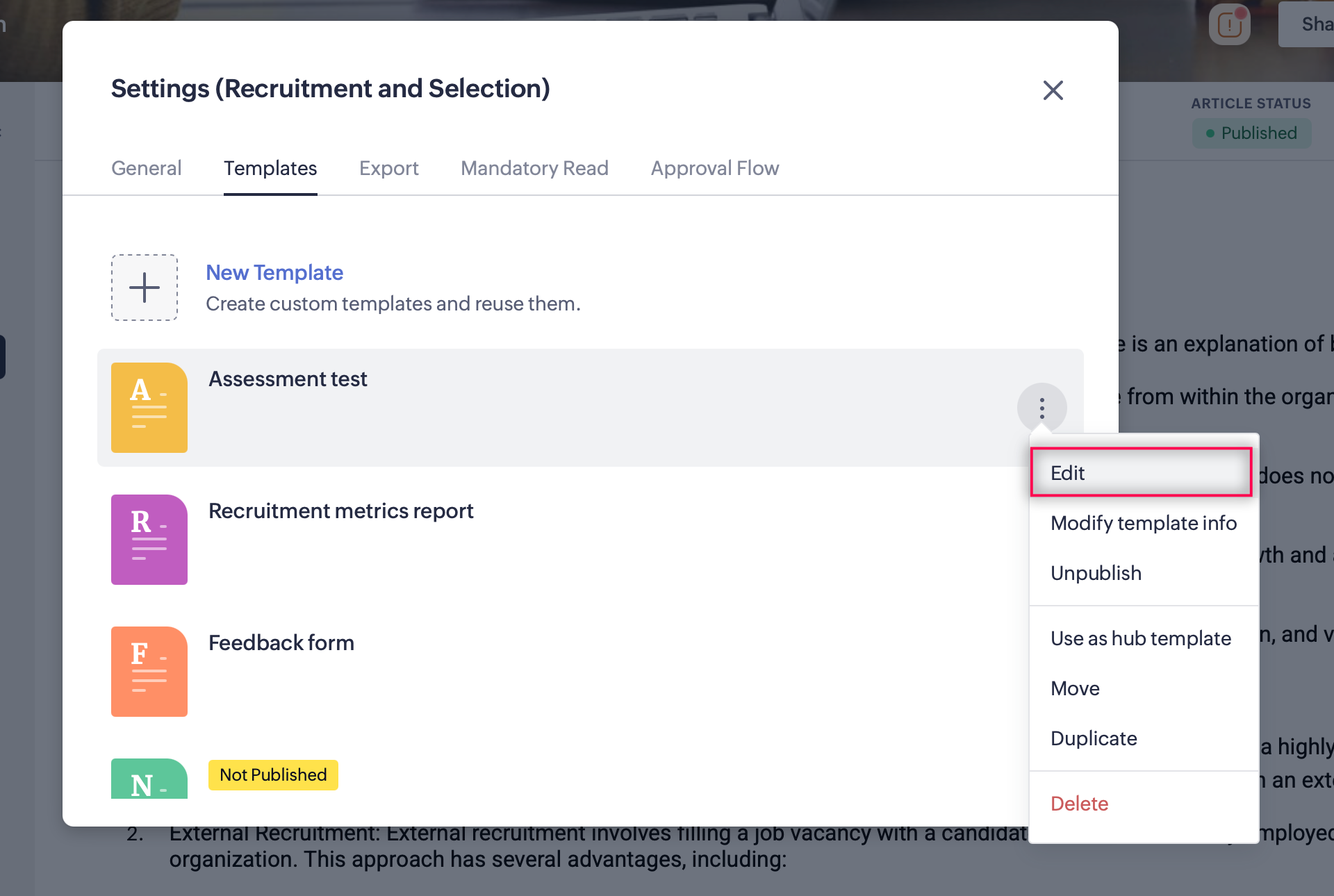
Task: Open the Export tab
Action: point(388,168)
